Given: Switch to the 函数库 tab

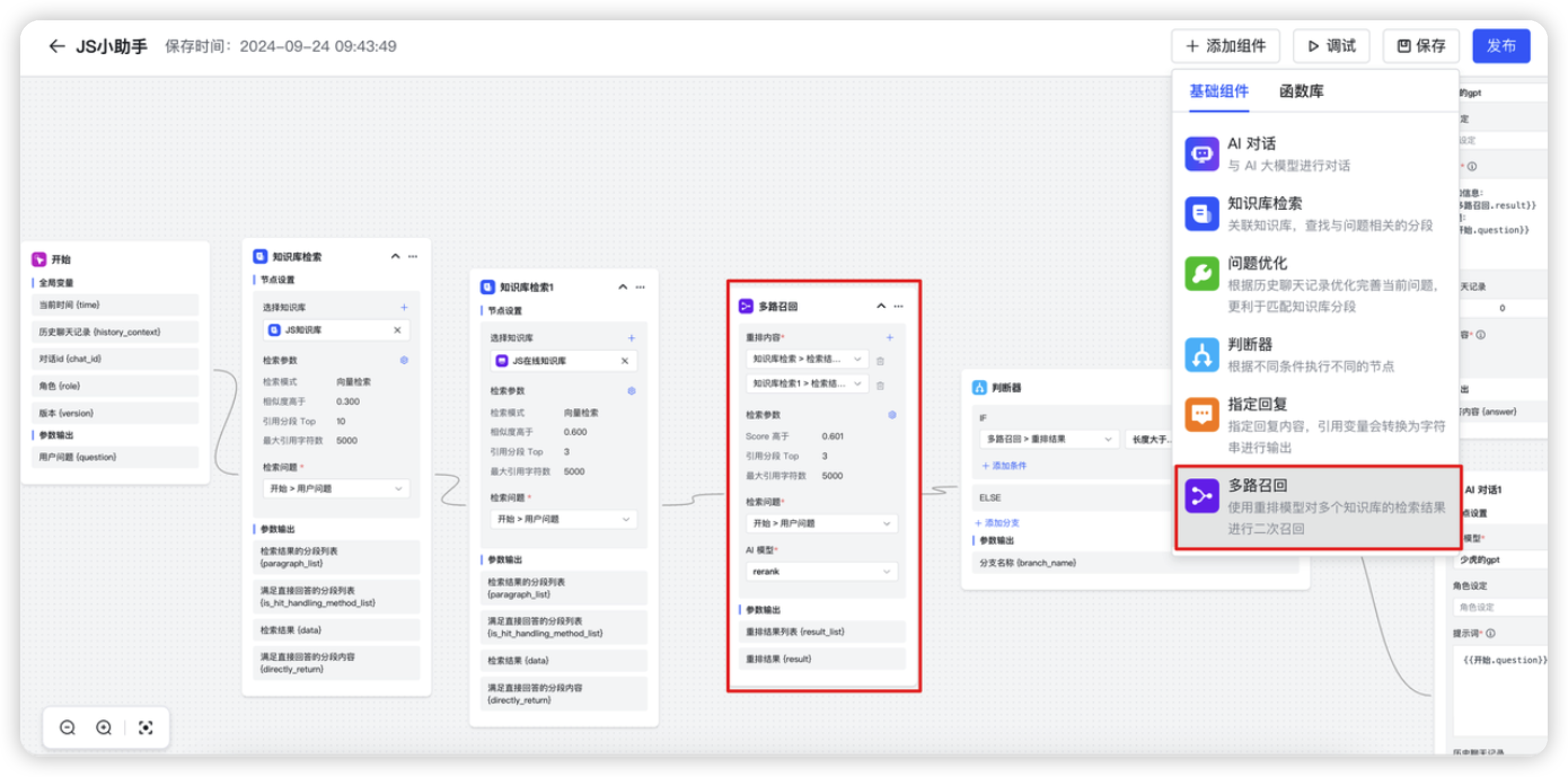Looking at the screenshot, I should click(1301, 91).
